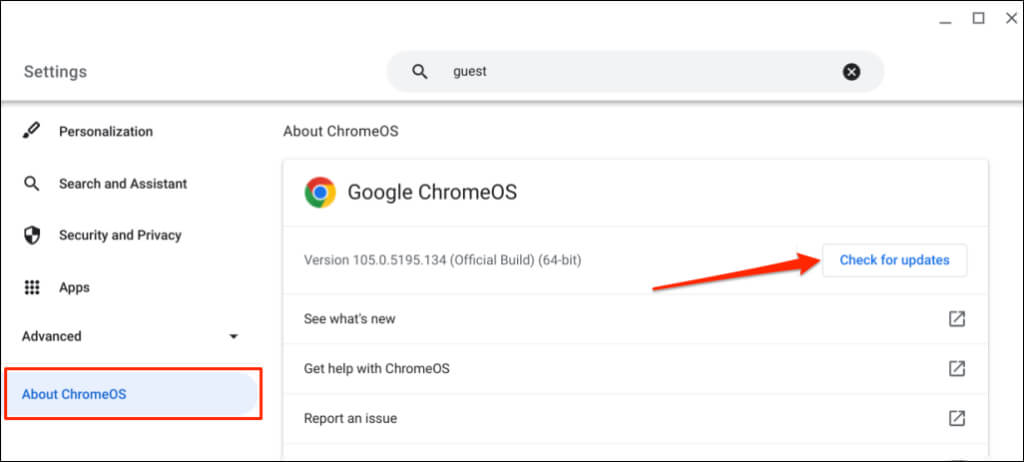1024x462 pixels.
Task: Open the external link icon for See what's new
Action: coord(957,319)
